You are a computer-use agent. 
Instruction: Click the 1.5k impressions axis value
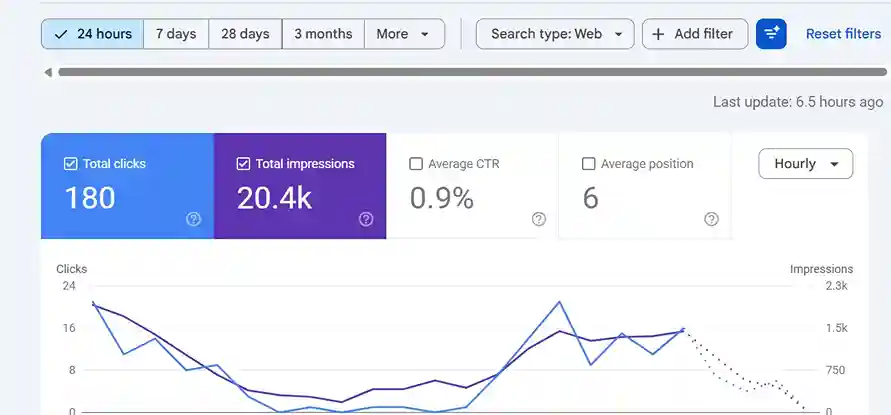tap(836, 328)
